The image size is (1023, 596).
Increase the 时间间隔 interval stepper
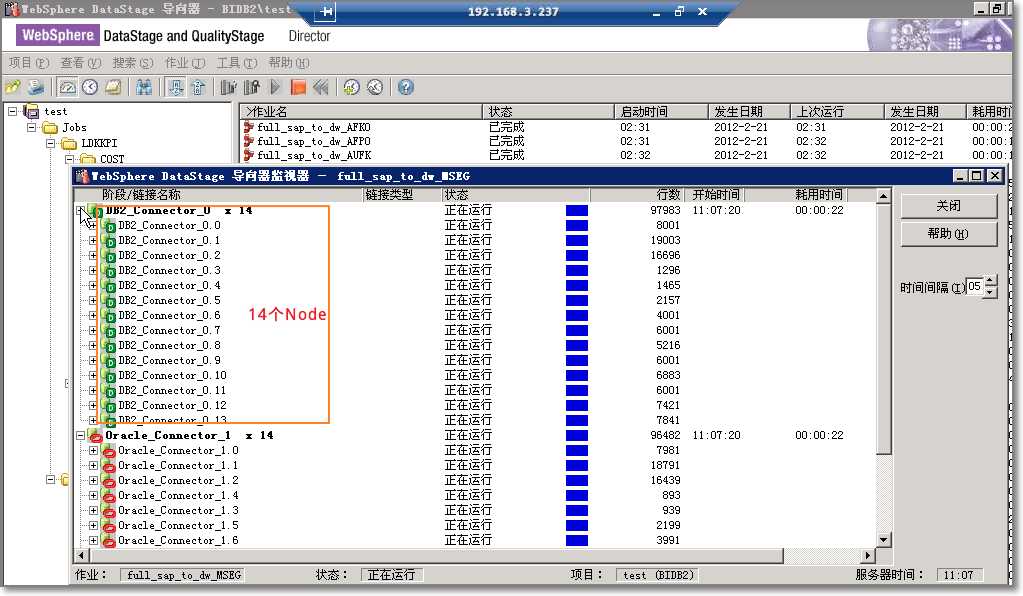point(991,281)
